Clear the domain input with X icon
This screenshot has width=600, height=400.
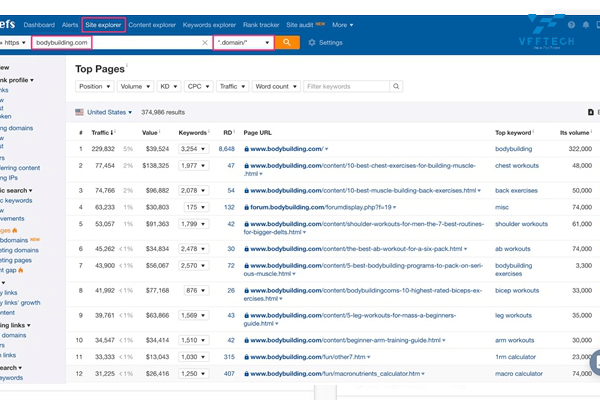click(205, 42)
